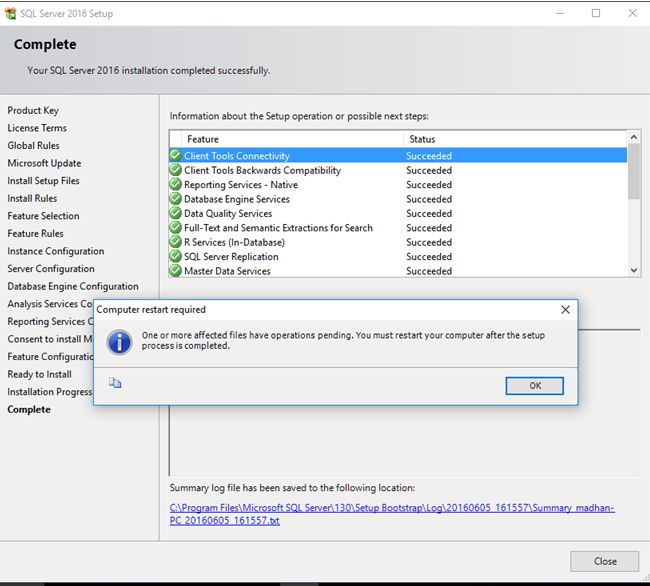Click scroll down arrow of feature list

point(633,270)
